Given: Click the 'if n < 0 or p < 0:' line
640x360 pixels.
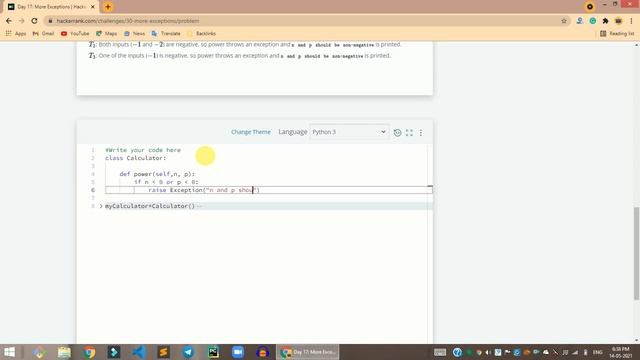Looking at the screenshot, I should (166, 182).
